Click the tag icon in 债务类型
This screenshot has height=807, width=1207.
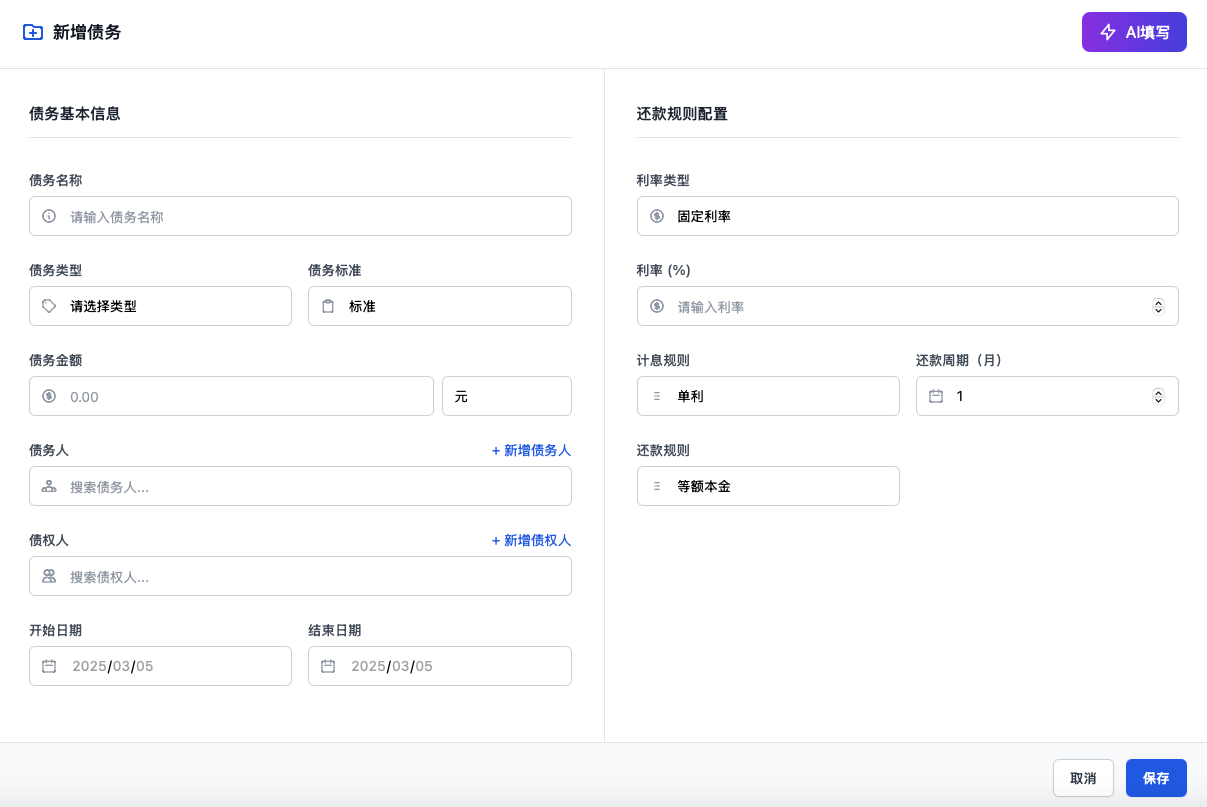[49, 306]
